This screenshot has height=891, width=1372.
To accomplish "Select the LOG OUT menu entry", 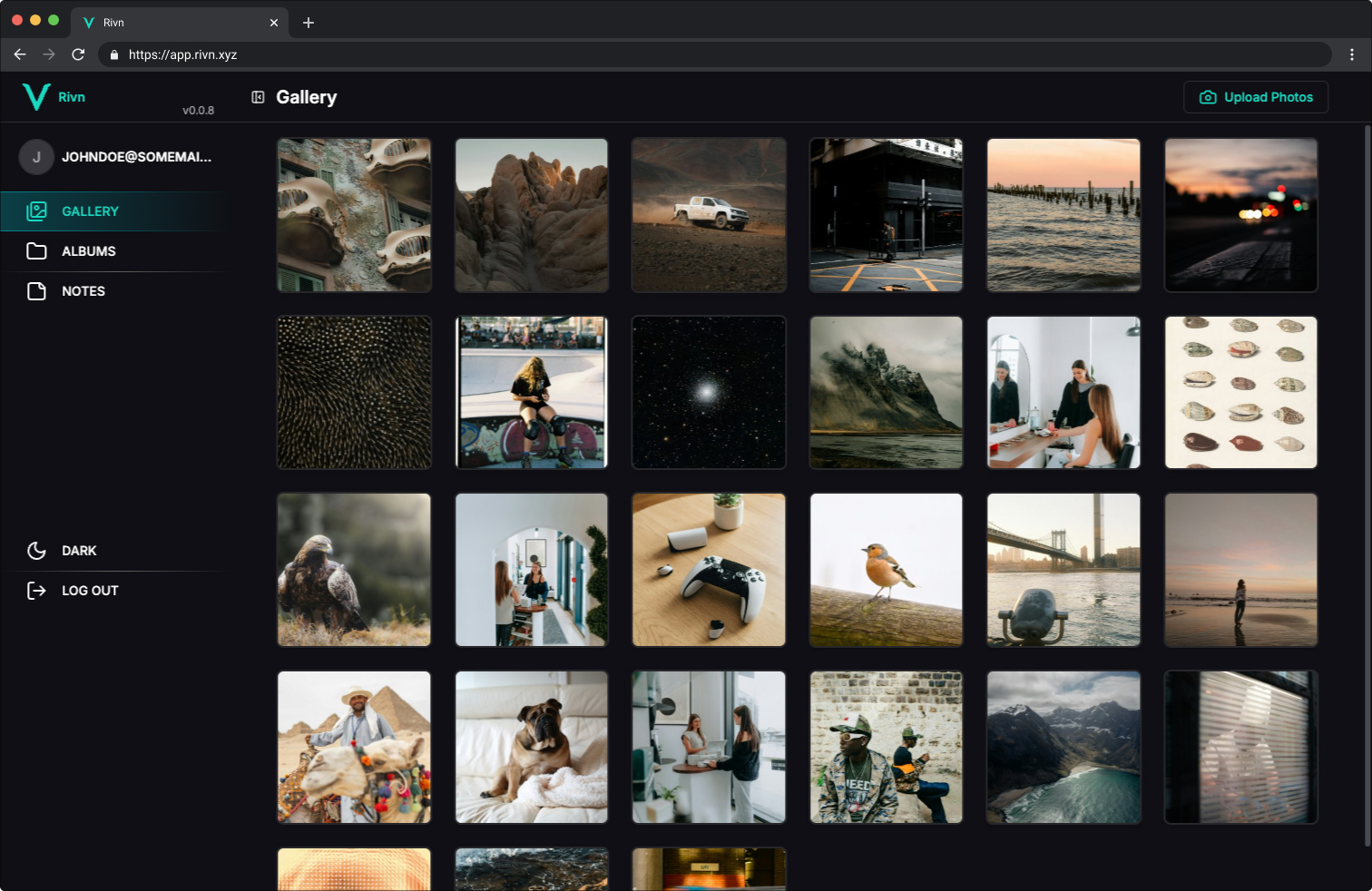I will click(113, 591).
